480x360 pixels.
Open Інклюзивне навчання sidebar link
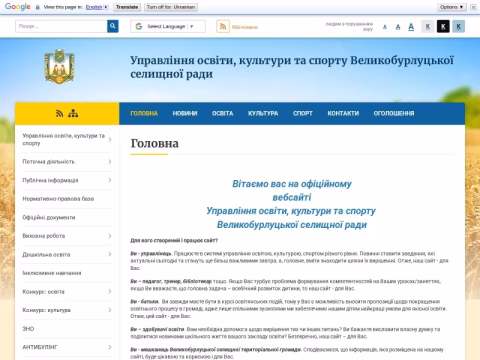click(52, 273)
